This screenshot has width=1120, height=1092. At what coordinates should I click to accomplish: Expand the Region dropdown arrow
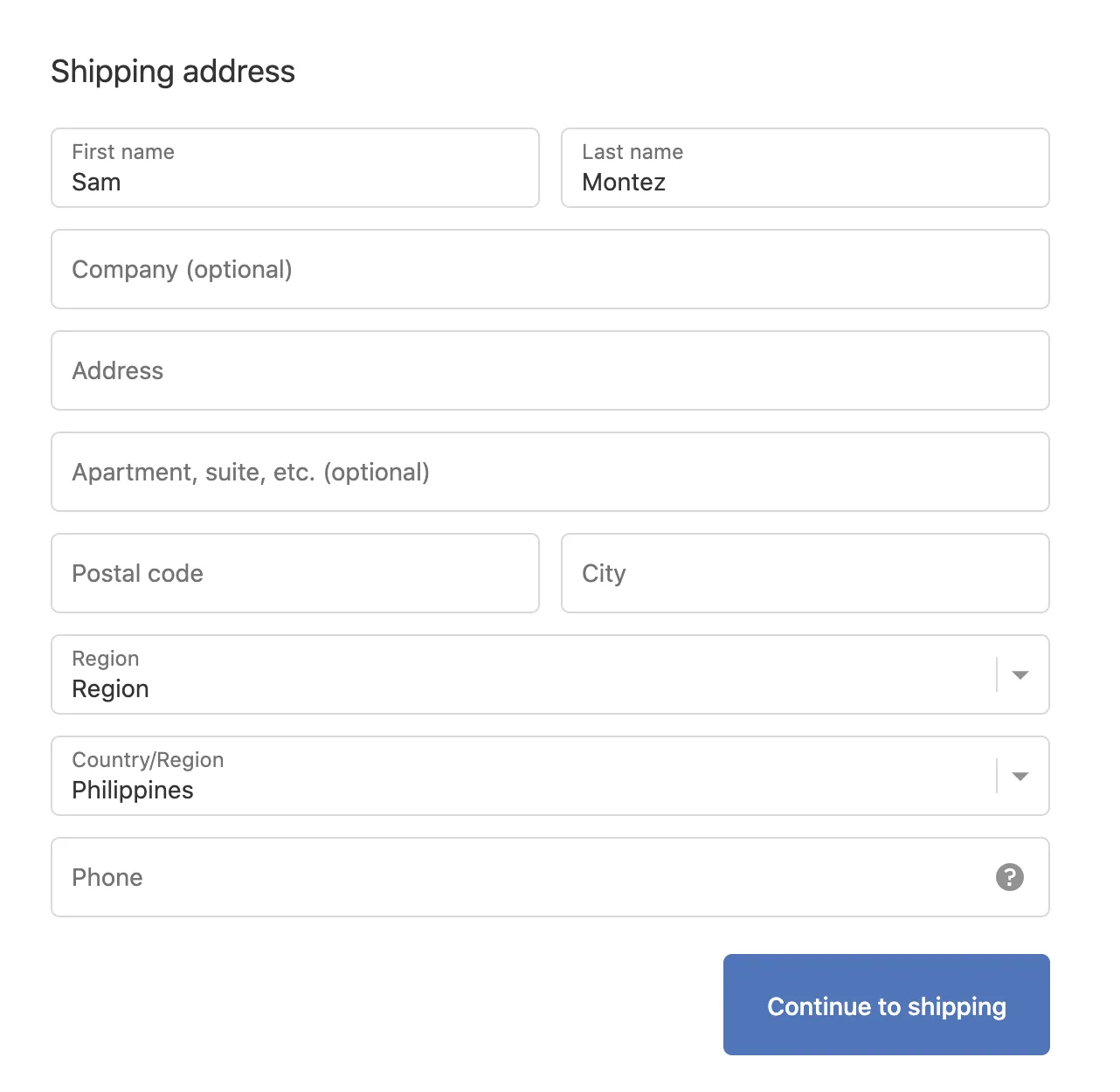1020,674
